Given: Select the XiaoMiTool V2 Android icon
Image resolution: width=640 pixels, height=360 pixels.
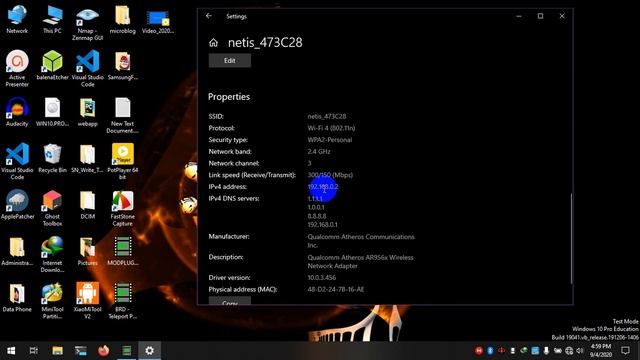Looking at the screenshot, I should click(x=87, y=301).
